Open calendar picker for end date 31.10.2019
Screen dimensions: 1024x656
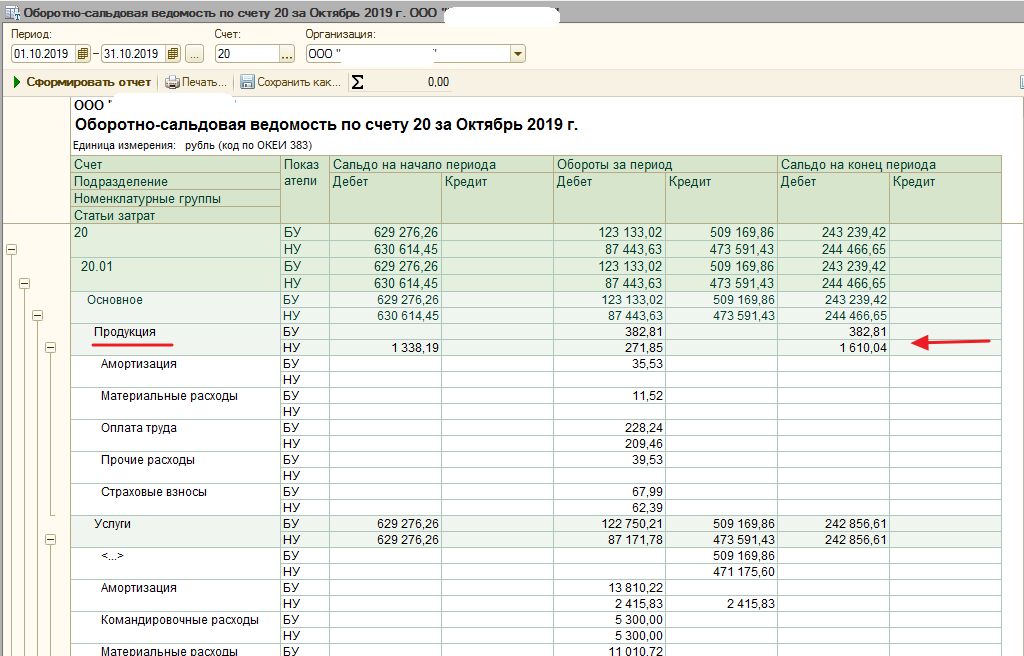[173, 54]
